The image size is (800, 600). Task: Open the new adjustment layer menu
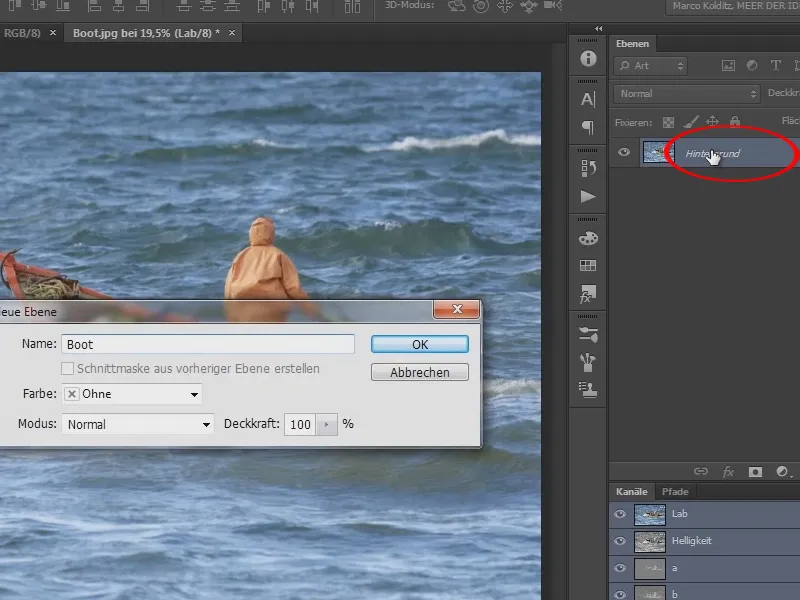(x=783, y=472)
